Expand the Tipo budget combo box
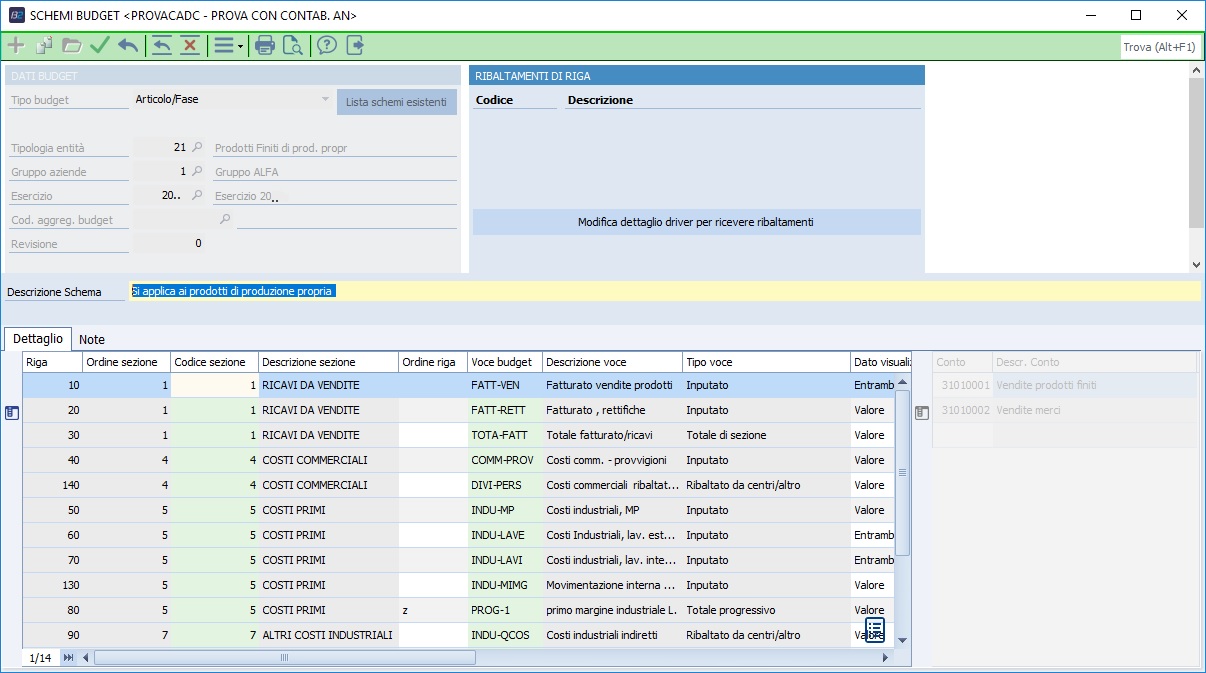Screen dimensions: 1206x673 click(325, 99)
